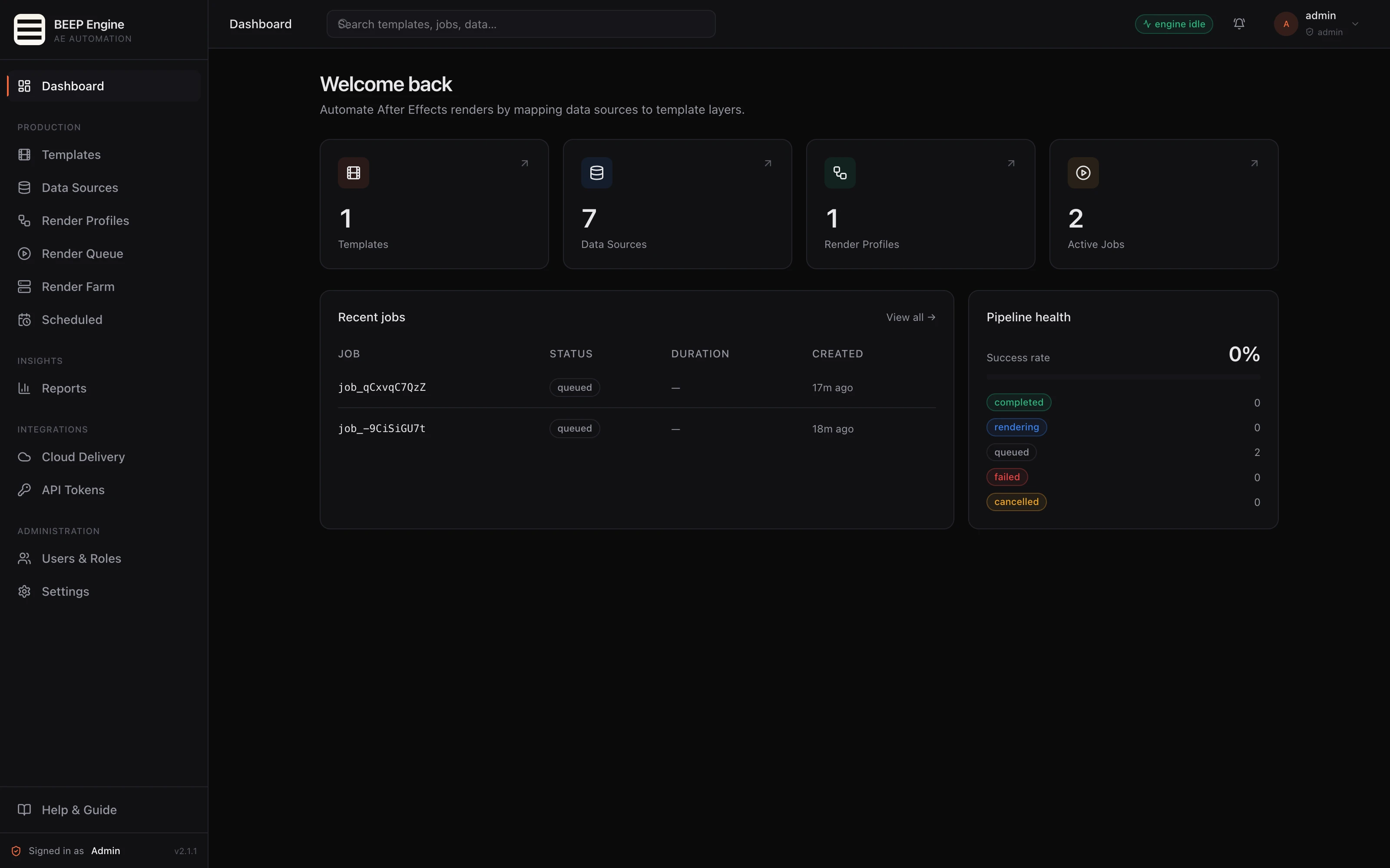Open the Scheduled section
Viewport: 1390px width, 868px height.
pos(103,320)
